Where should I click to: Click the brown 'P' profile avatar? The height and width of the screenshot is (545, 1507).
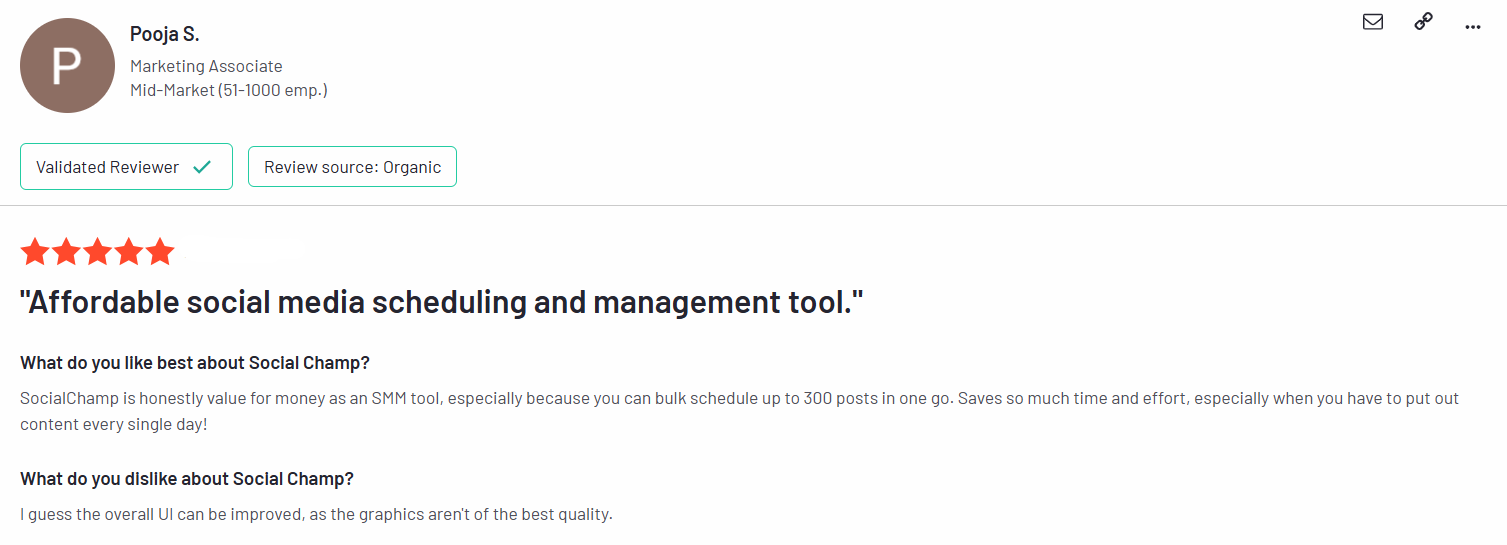(66, 66)
